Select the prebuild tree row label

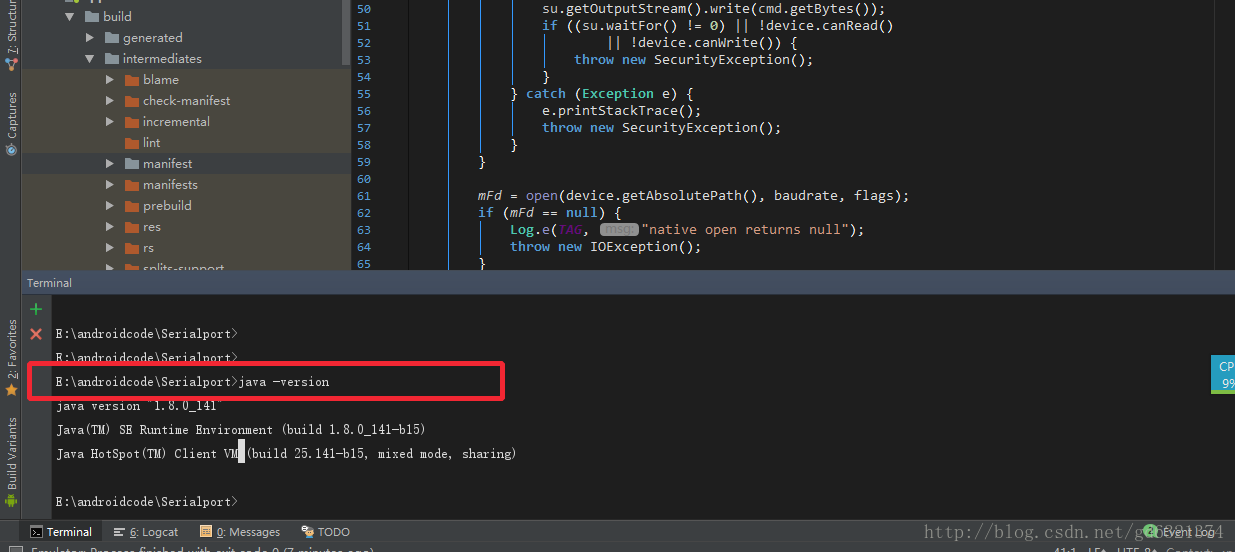point(167,206)
